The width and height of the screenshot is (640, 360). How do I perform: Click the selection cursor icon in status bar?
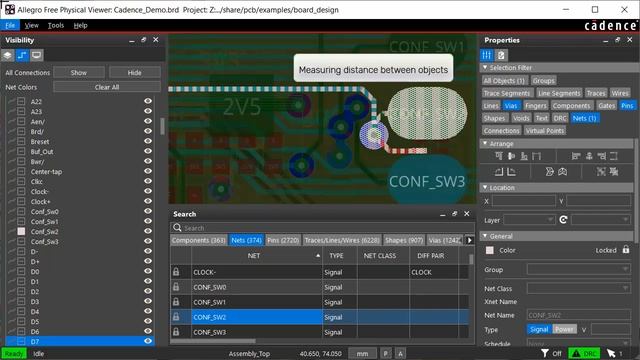611,353
